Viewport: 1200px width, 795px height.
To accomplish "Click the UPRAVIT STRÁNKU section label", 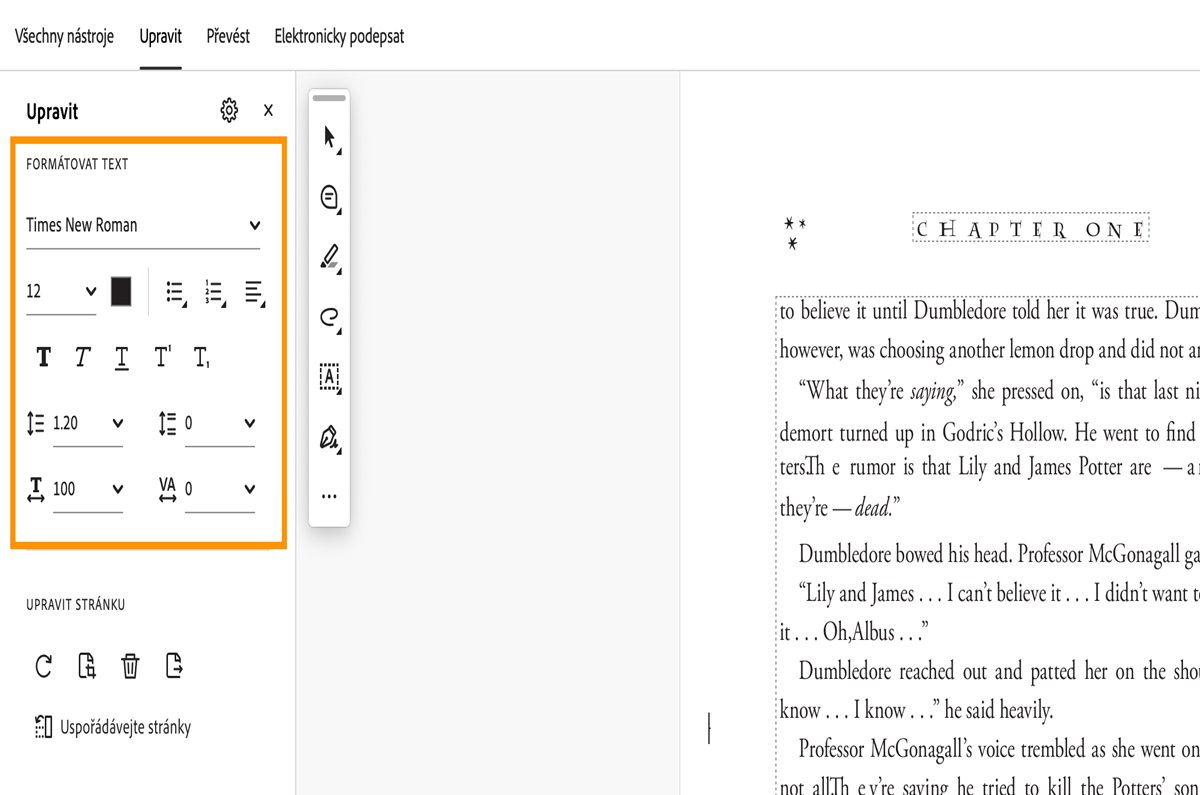I will [76, 605].
